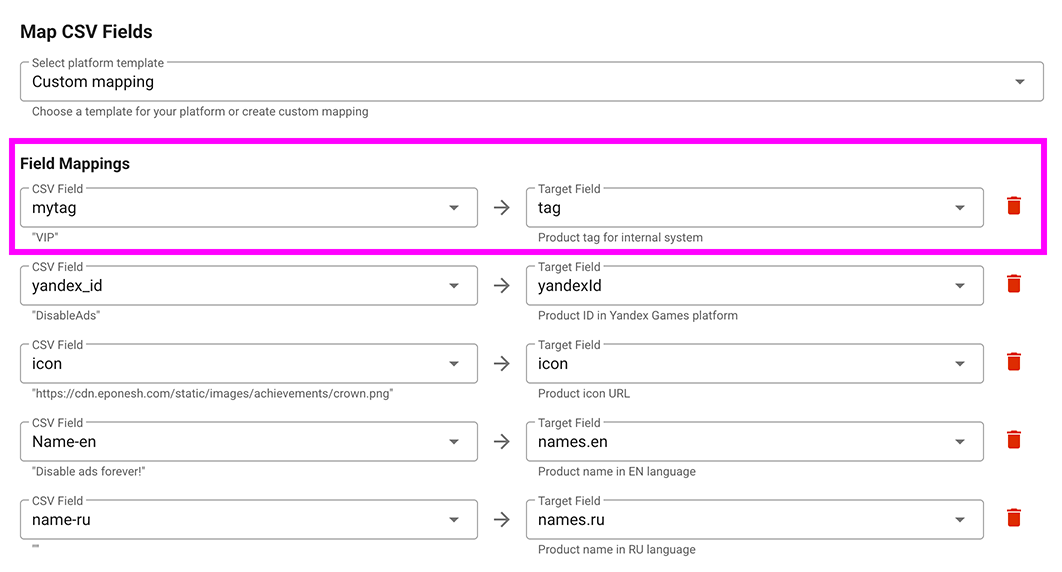Click the arrow between yandex_id and yandexId
1062x572 pixels.
(x=502, y=286)
